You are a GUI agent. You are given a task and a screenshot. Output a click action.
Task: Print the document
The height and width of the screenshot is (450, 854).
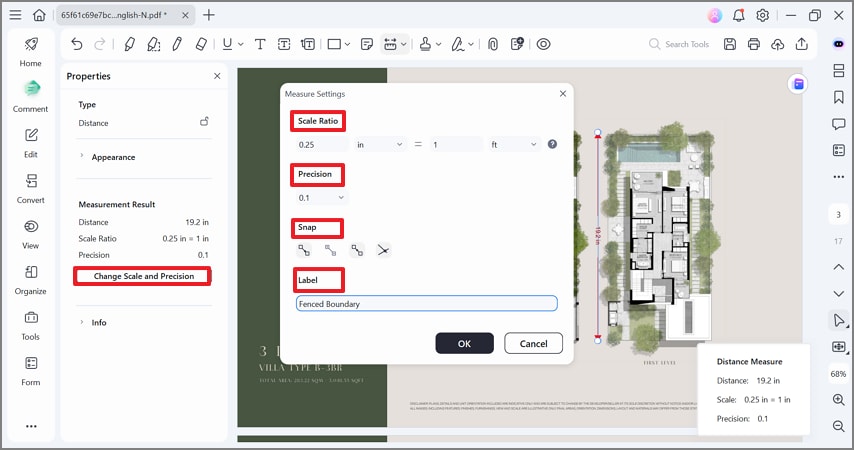pos(754,44)
